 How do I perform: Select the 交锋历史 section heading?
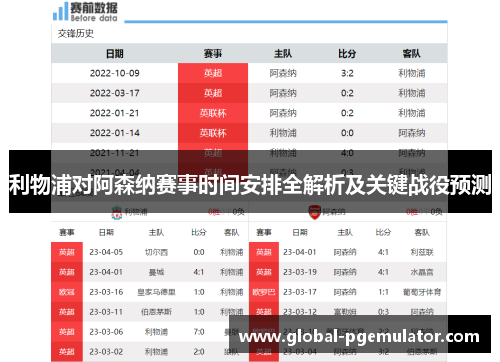[x=76, y=33]
